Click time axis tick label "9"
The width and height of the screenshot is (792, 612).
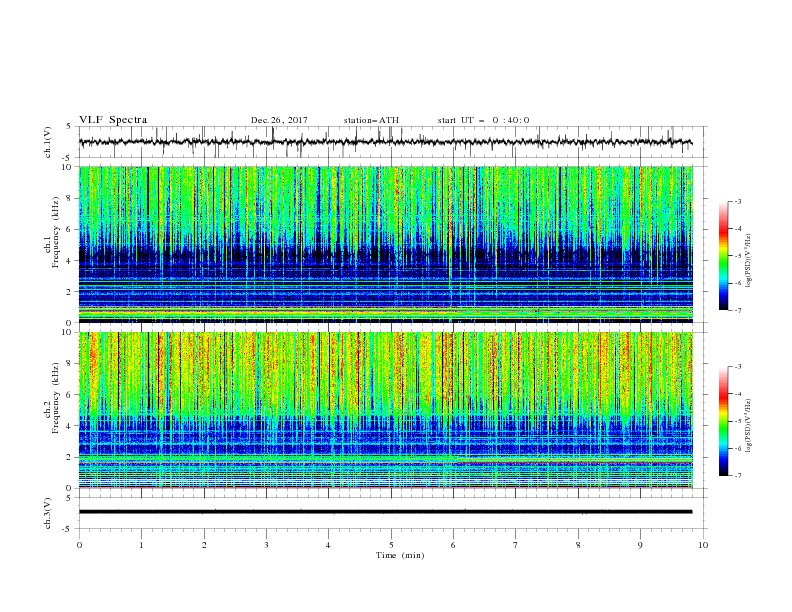[x=640, y=545]
